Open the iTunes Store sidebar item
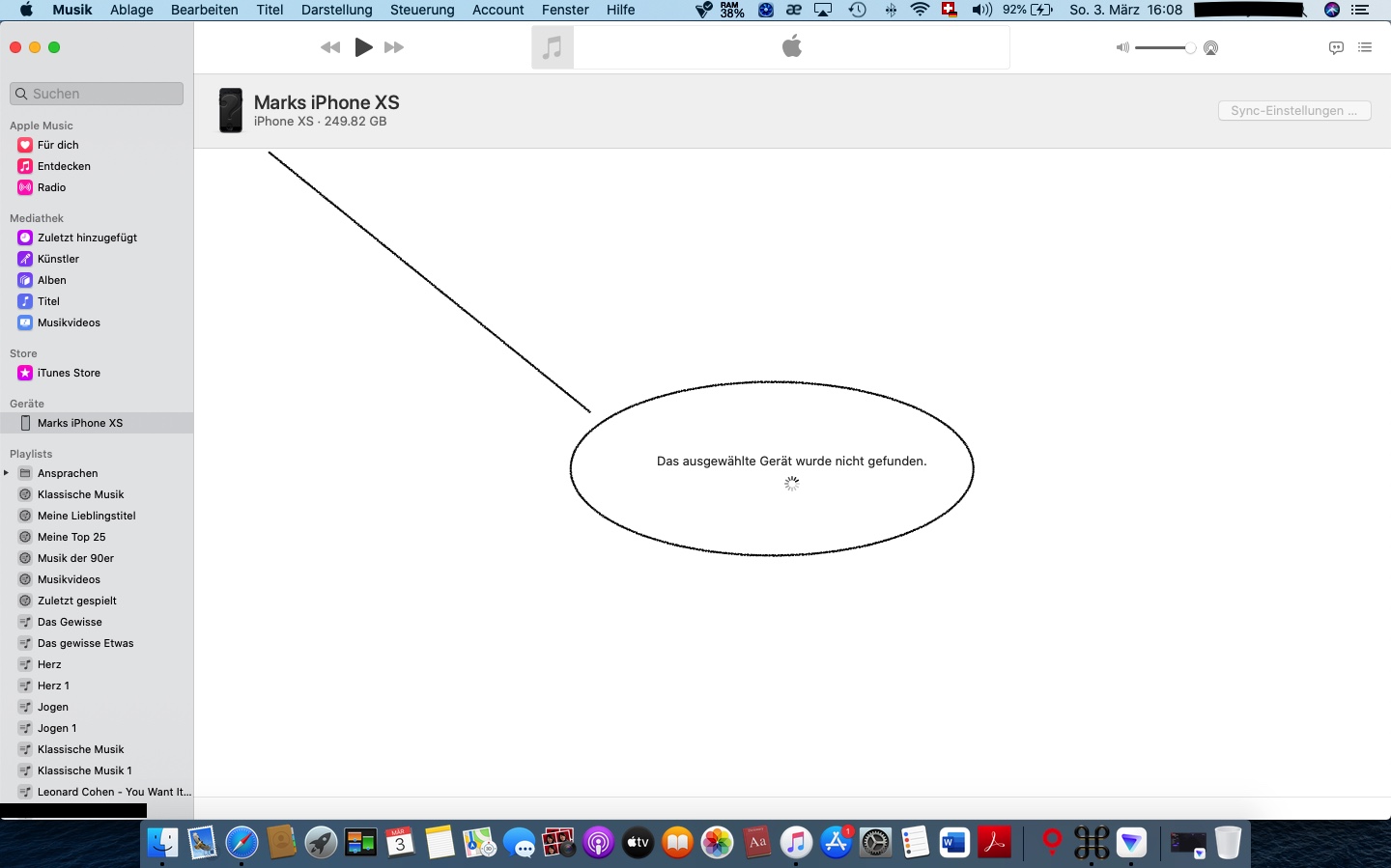1391x868 pixels. (x=69, y=373)
